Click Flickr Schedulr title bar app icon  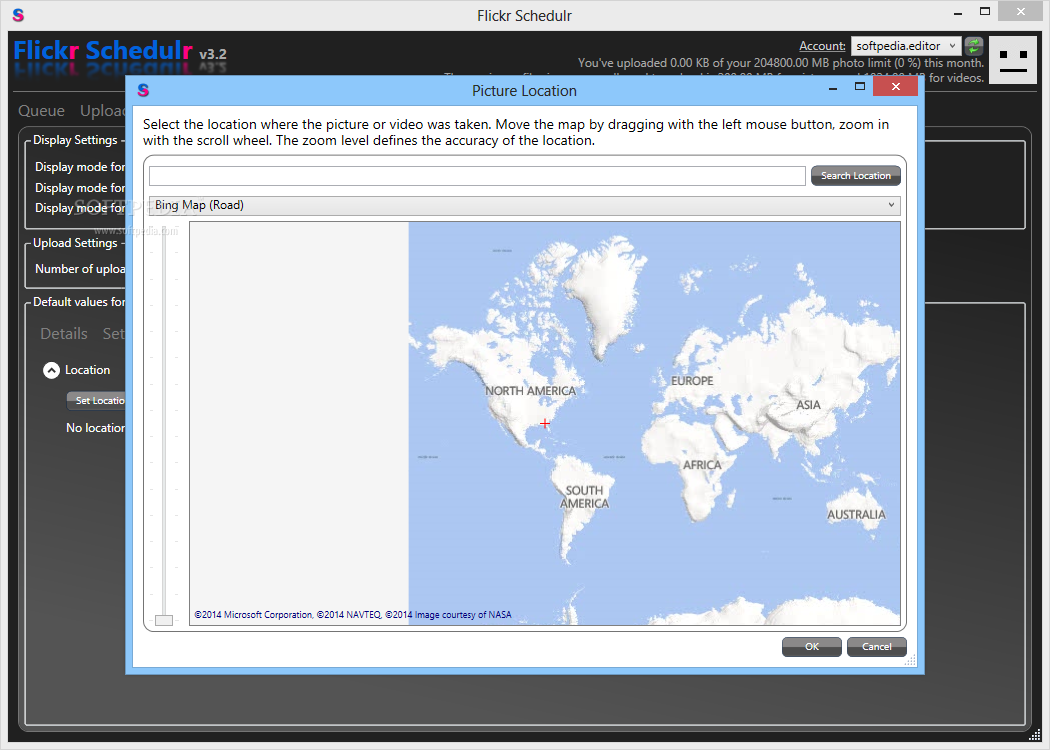click(x=18, y=15)
